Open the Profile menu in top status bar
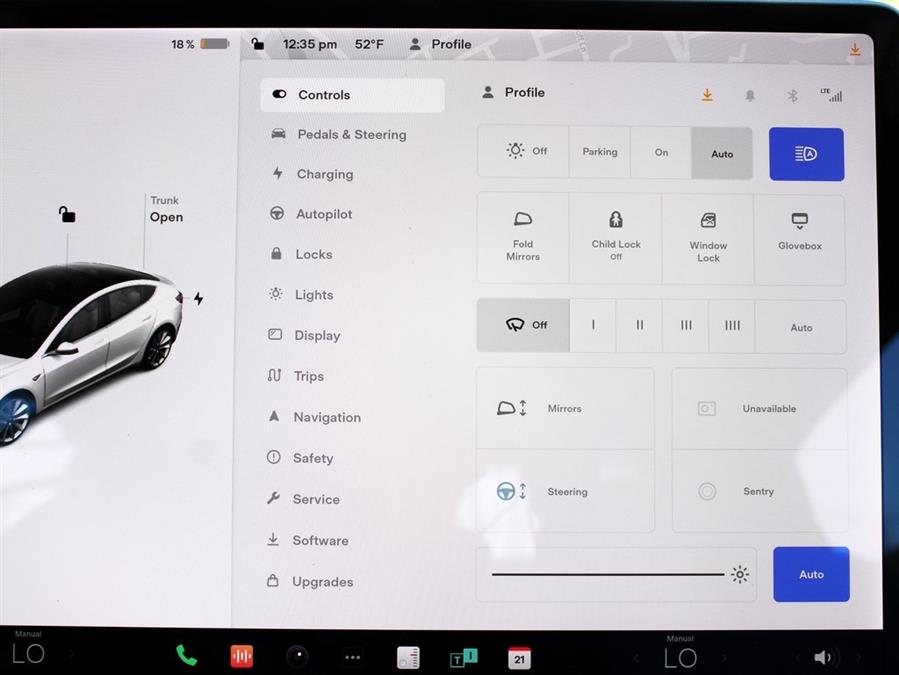This screenshot has height=675, width=899. [x=441, y=44]
